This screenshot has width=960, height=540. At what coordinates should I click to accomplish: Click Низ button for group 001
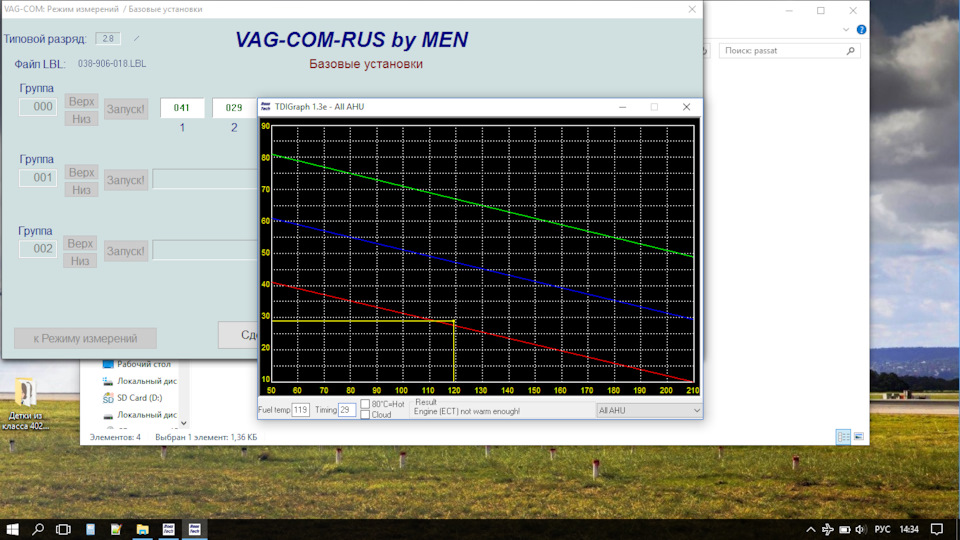pyautogui.click(x=81, y=190)
